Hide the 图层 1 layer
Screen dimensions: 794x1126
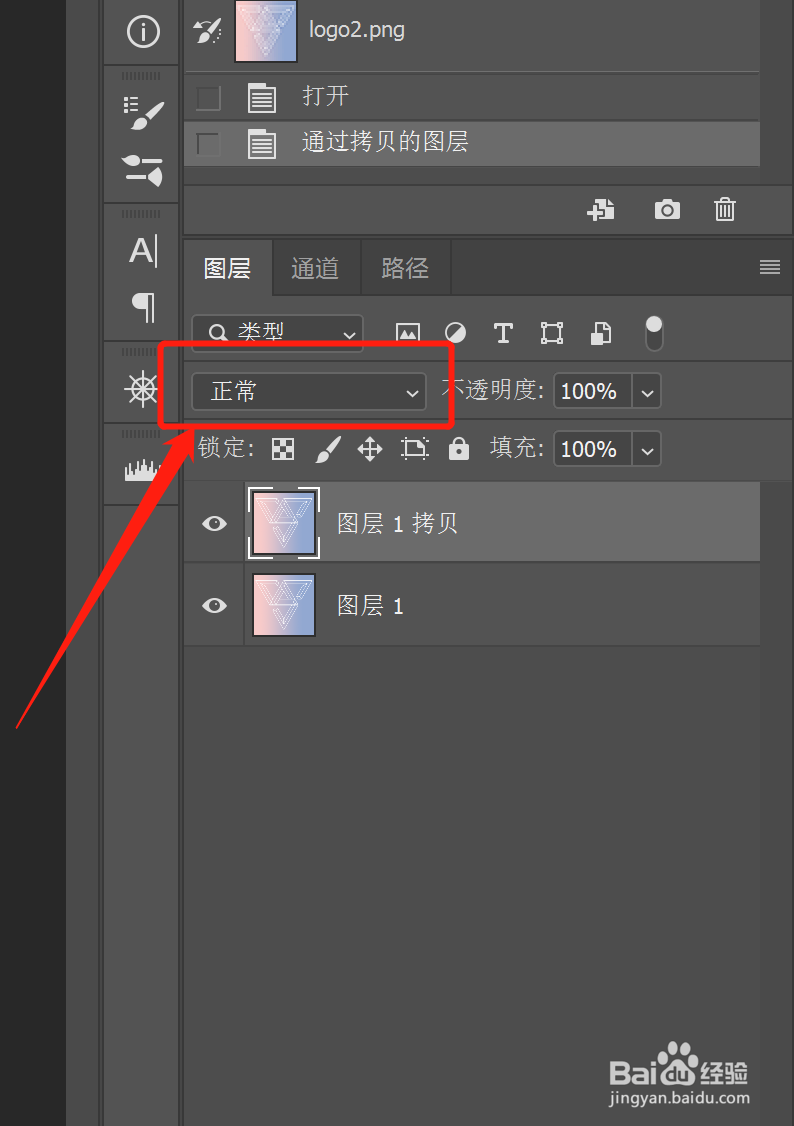(x=214, y=605)
